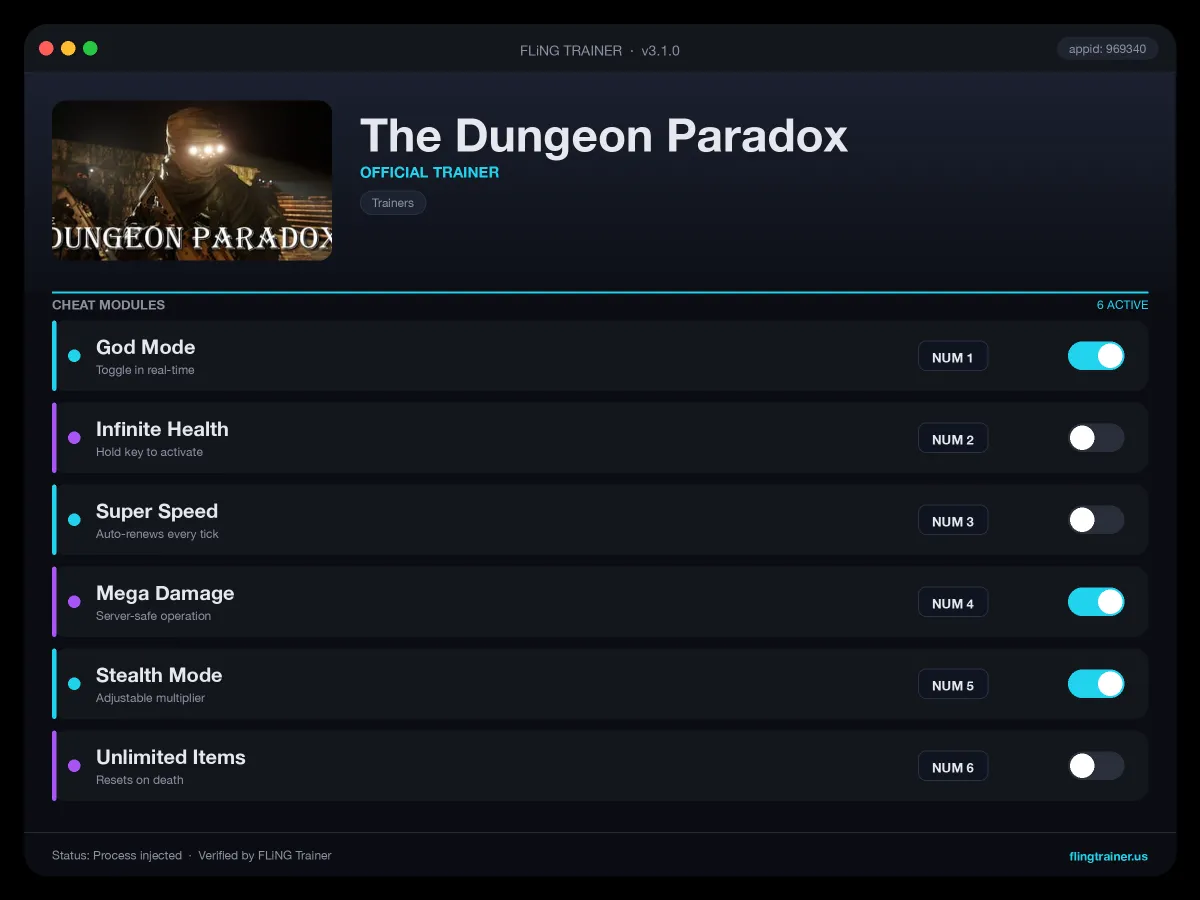Open the flingtrainer.us link

click(x=1108, y=856)
